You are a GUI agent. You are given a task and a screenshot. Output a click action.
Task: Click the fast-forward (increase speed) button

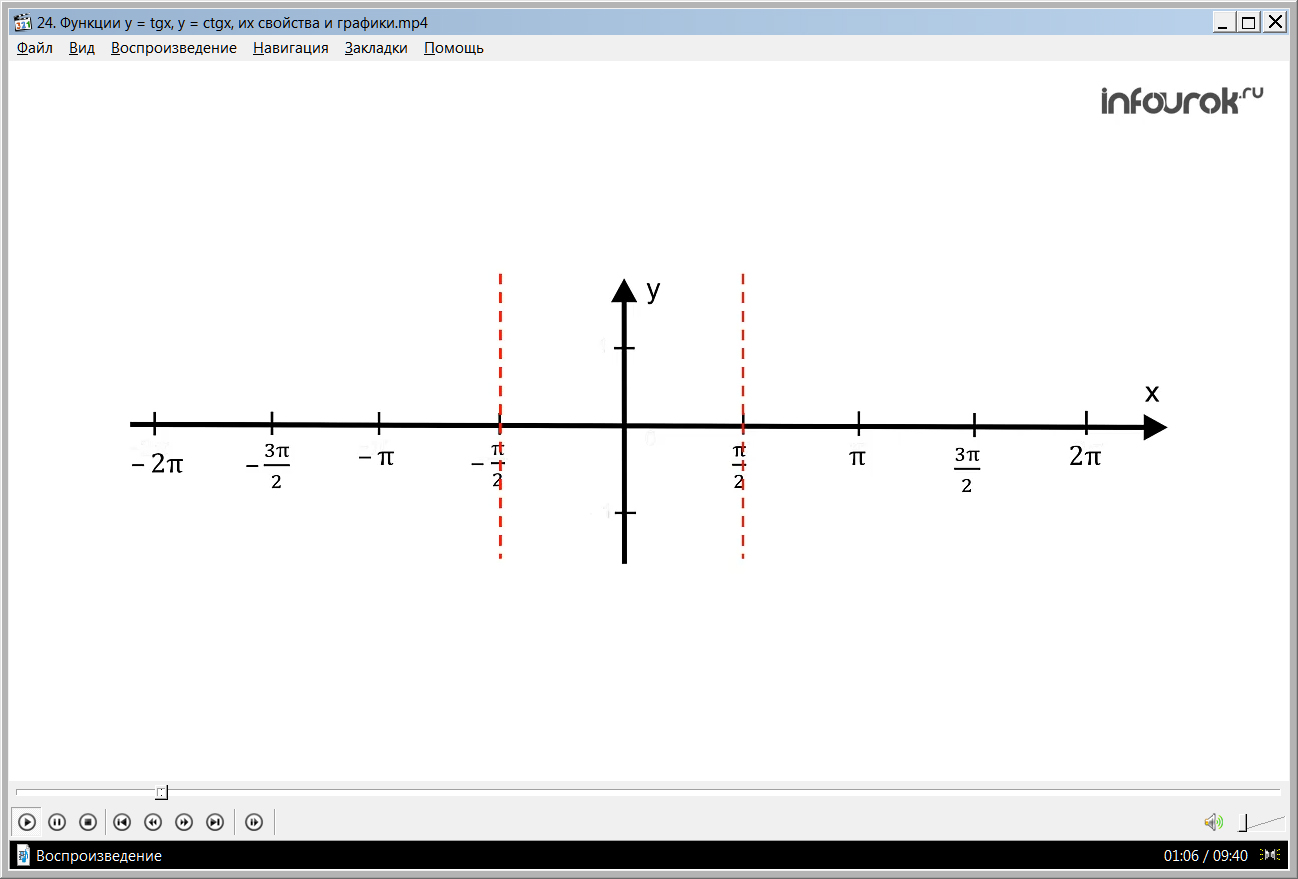coord(184,822)
